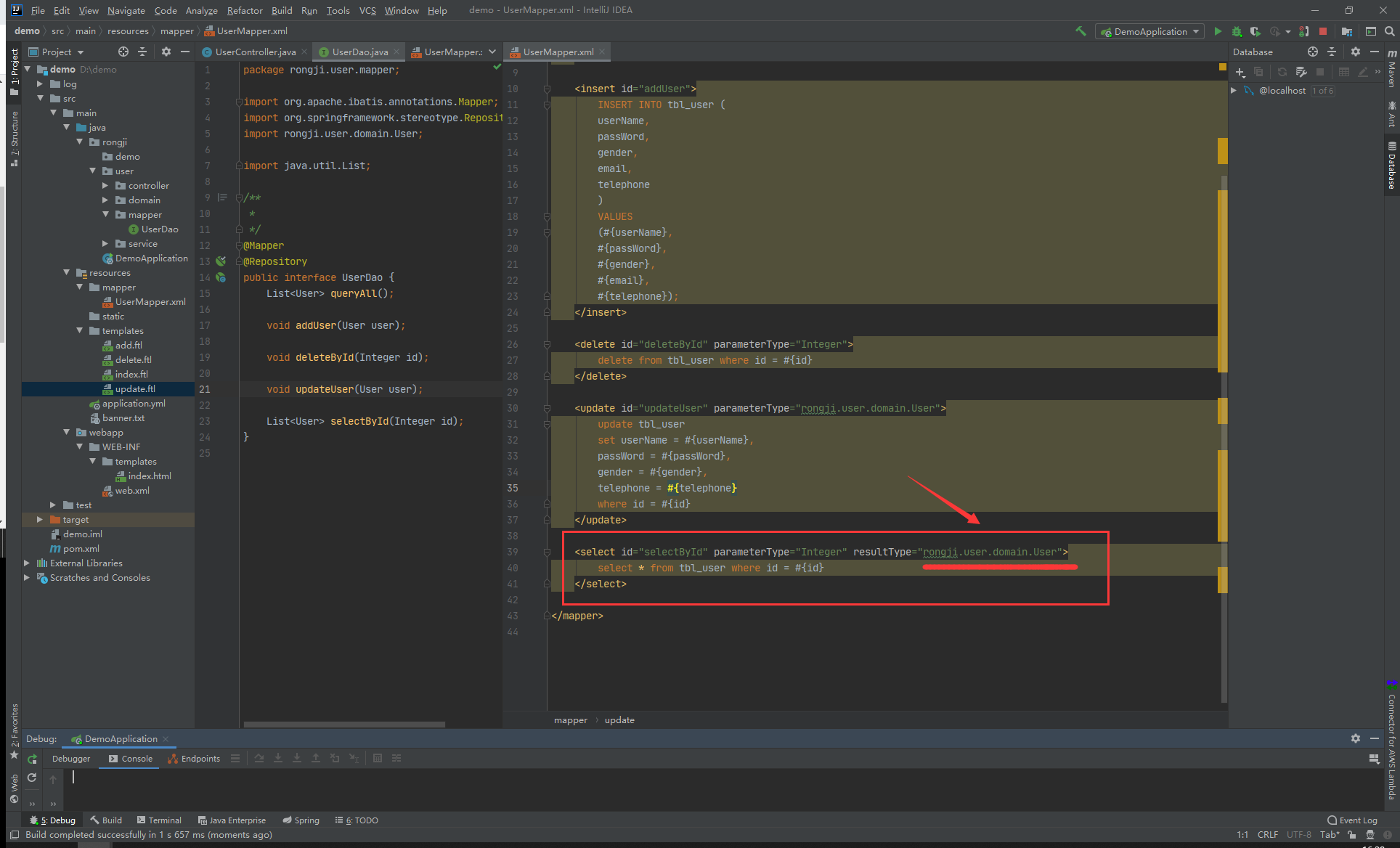Open the Event Log
Viewport: 1400px width, 848px height.
pos(1352,820)
